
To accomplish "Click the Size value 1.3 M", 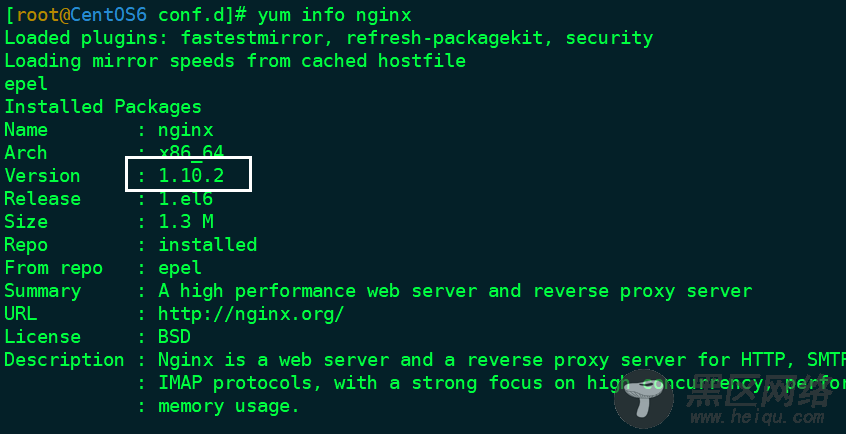I will tap(186, 221).
